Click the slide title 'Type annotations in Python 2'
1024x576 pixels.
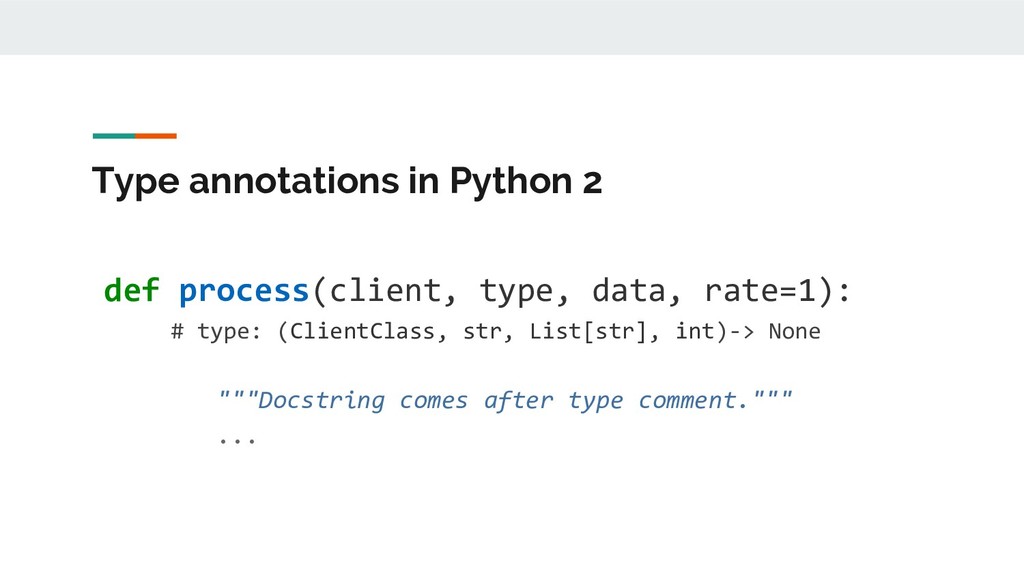pyautogui.click(x=346, y=184)
